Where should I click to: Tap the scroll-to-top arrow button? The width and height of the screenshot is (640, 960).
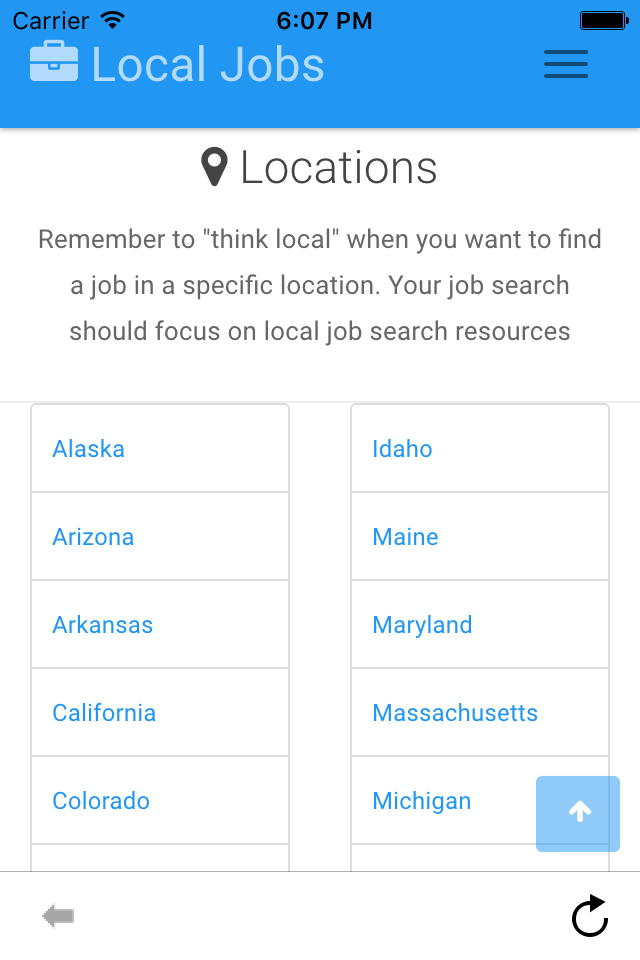577,813
